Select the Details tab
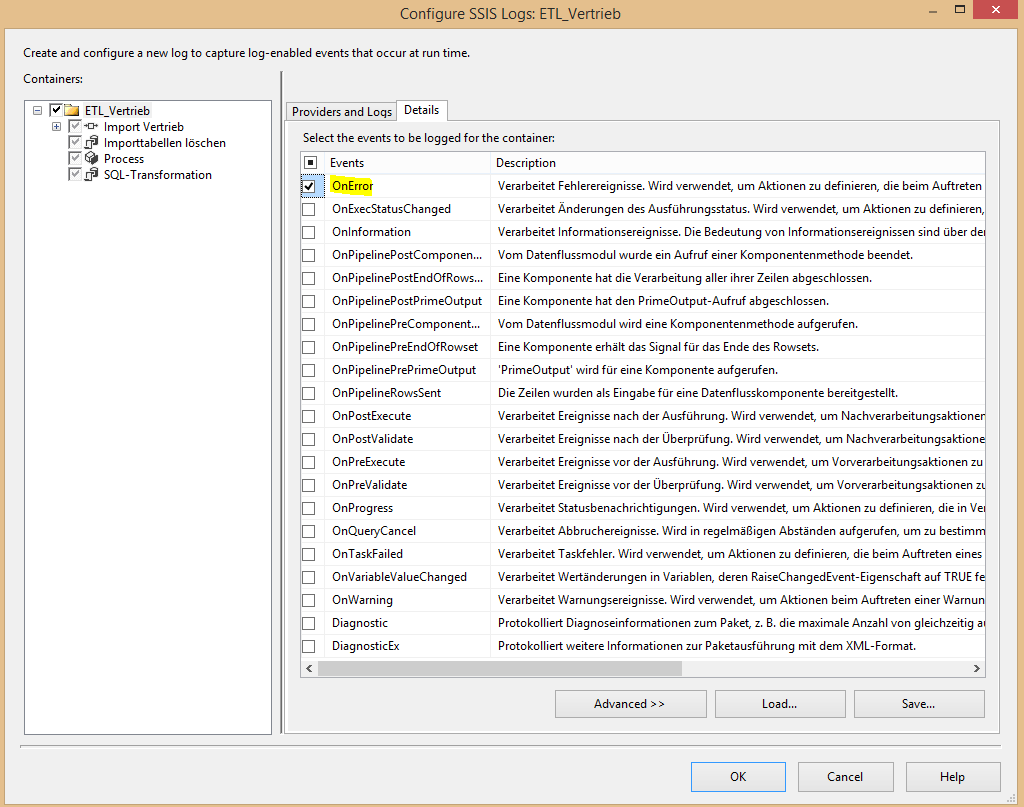Viewport: 1024px width, 807px height. pyautogui.click(x=422, y=110)
